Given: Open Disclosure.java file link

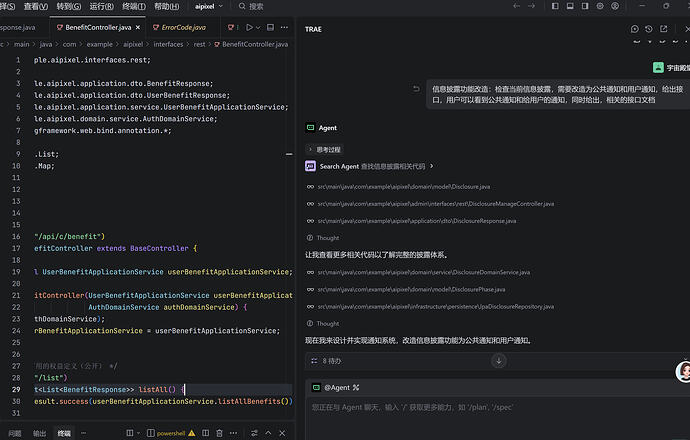Looking at the screenshot, I should click(x=404, y=187).
